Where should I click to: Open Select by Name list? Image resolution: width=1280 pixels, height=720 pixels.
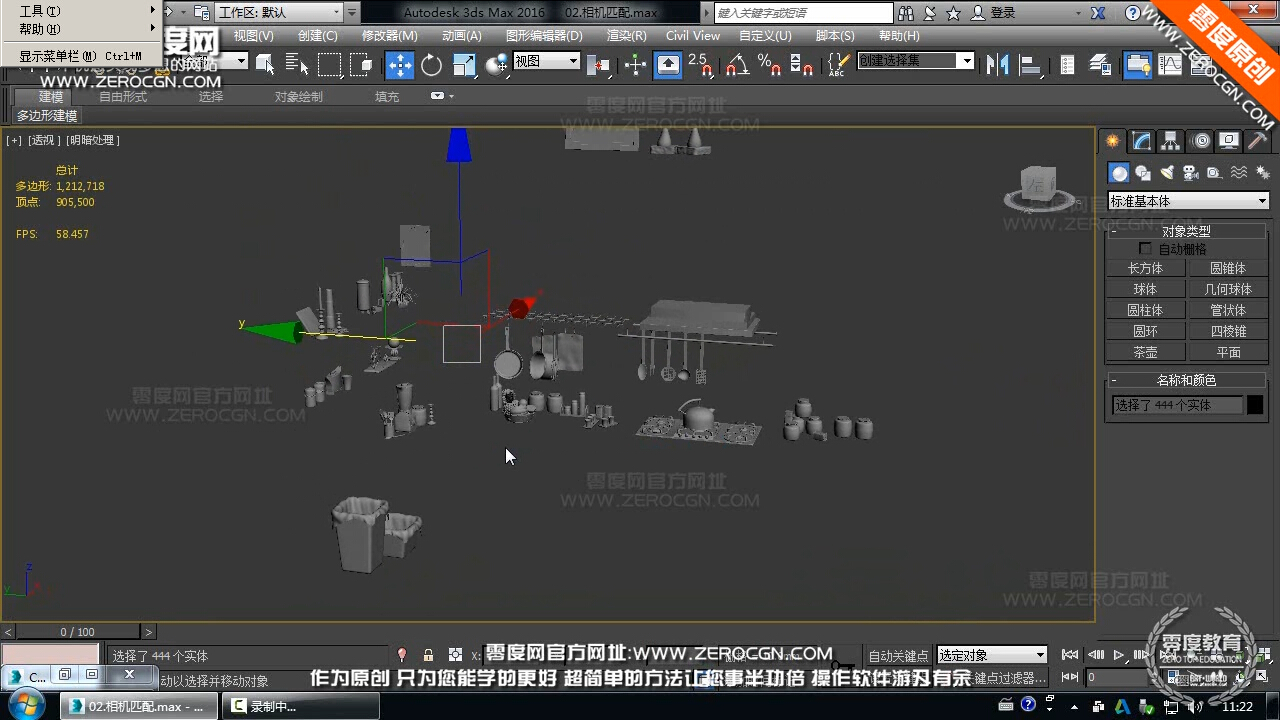point(297,65)
